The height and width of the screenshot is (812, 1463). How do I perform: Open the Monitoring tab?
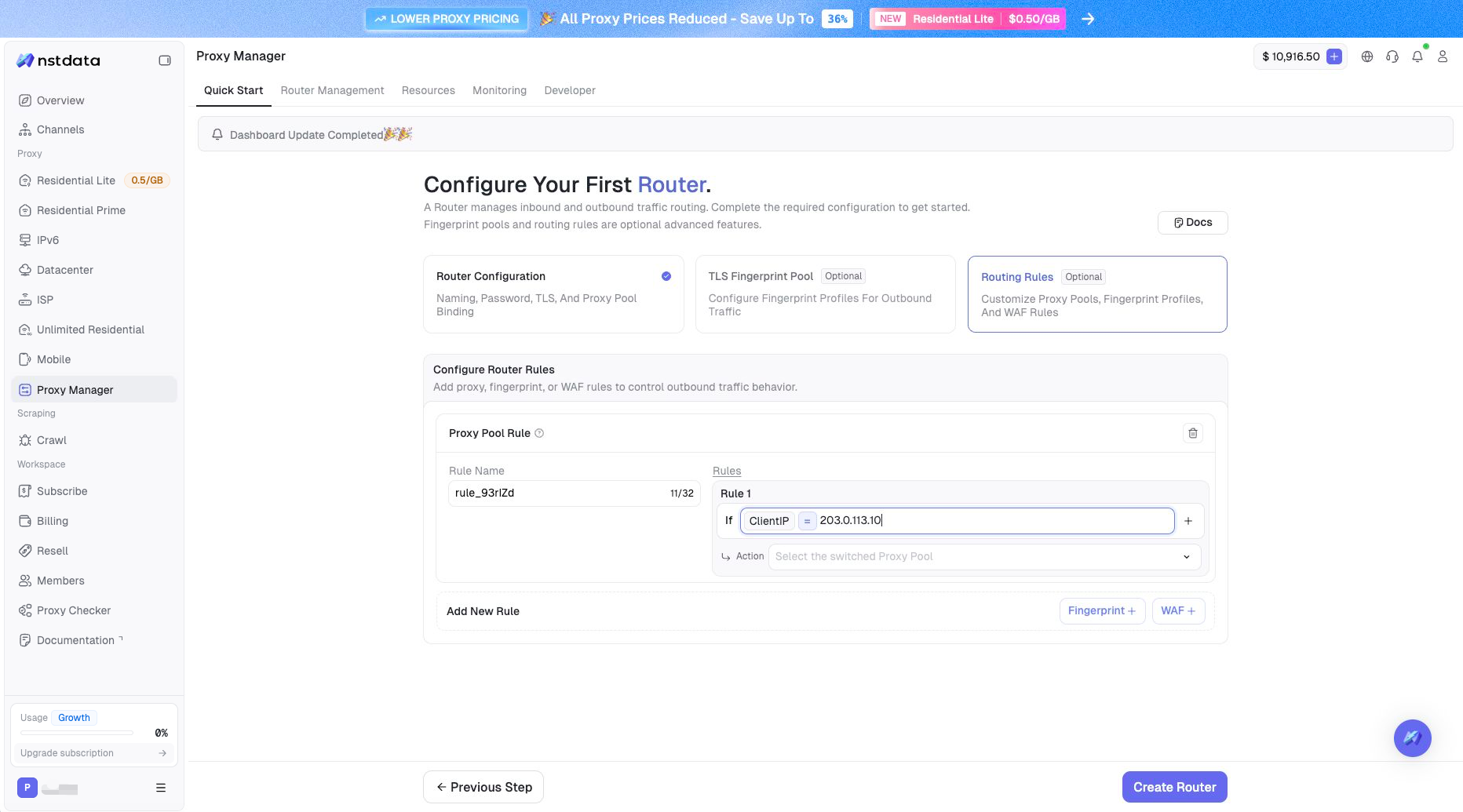tap(499, 90)
